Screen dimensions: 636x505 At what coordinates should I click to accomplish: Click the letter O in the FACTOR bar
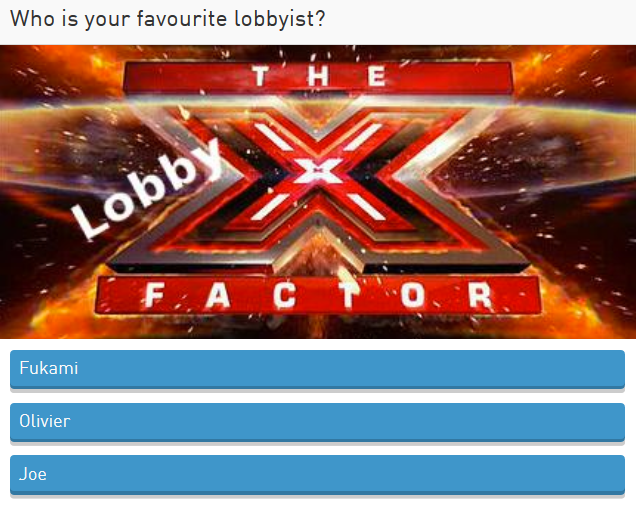(x=413, y=295)
